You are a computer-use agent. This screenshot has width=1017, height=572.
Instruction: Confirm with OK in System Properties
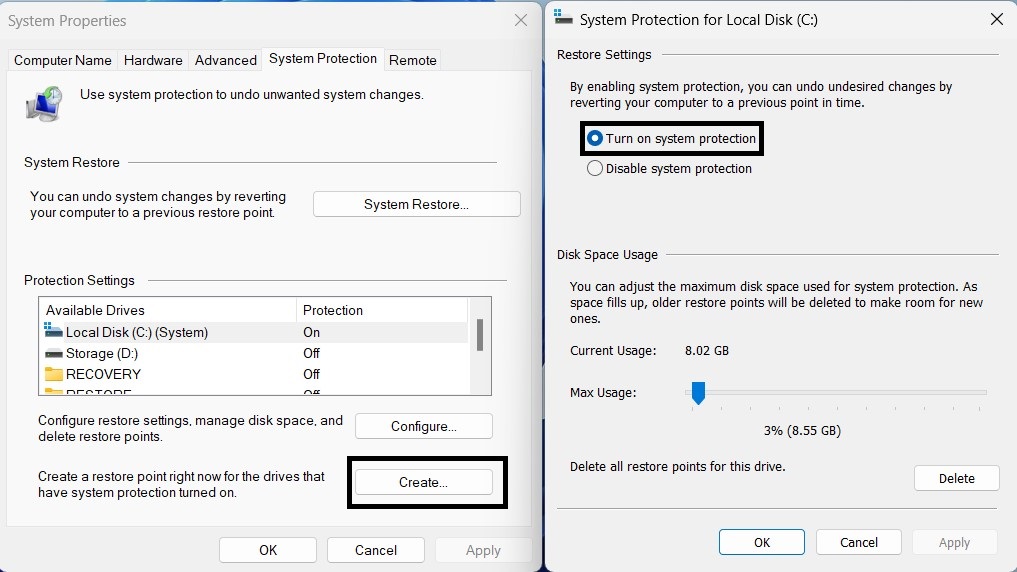click(x=268, y=550)
